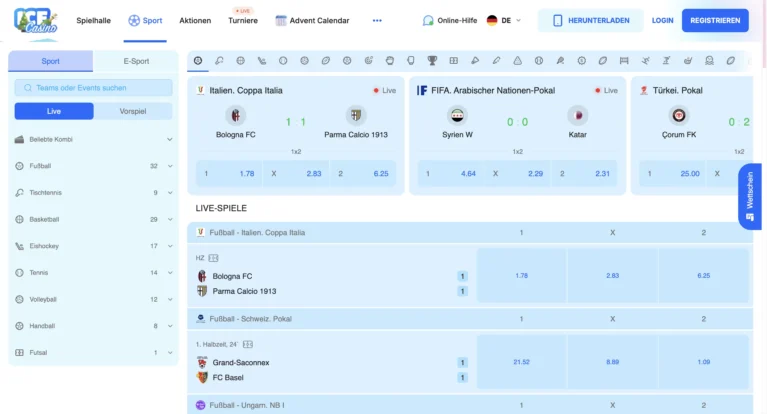Bet on Çorum FK odds 25.00
Image resolution: width=767 pixels, height=414 pixels.
pos(673,173)
